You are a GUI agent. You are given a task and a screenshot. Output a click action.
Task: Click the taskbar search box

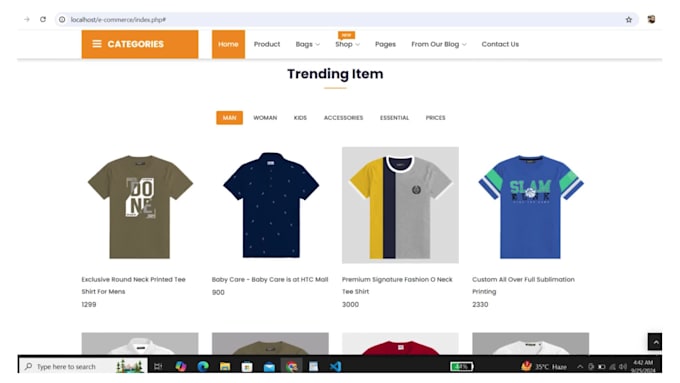[83, 367]
